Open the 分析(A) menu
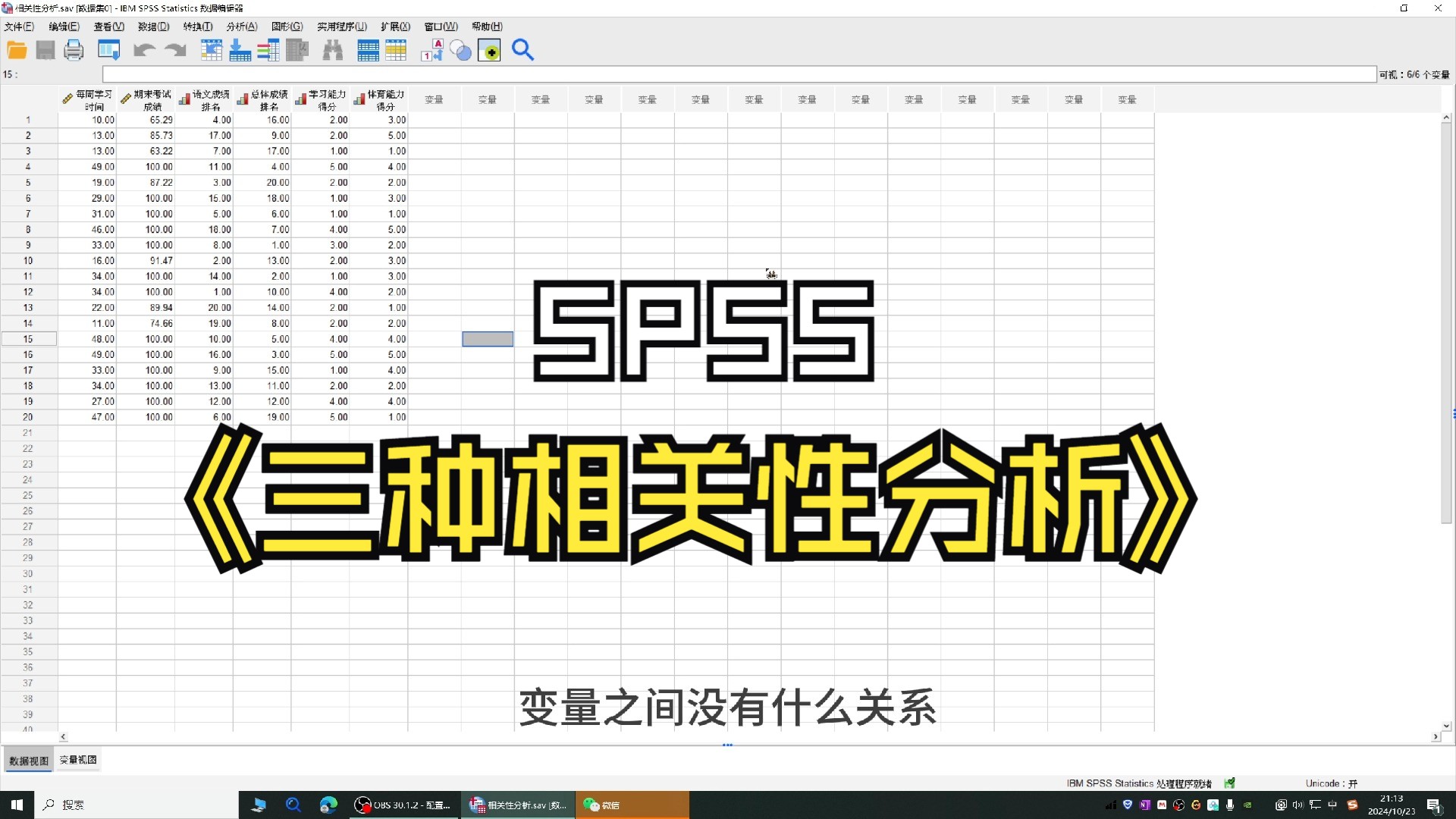The height and width of the screenshot is (819, 1456). click(x=242, y=27)
